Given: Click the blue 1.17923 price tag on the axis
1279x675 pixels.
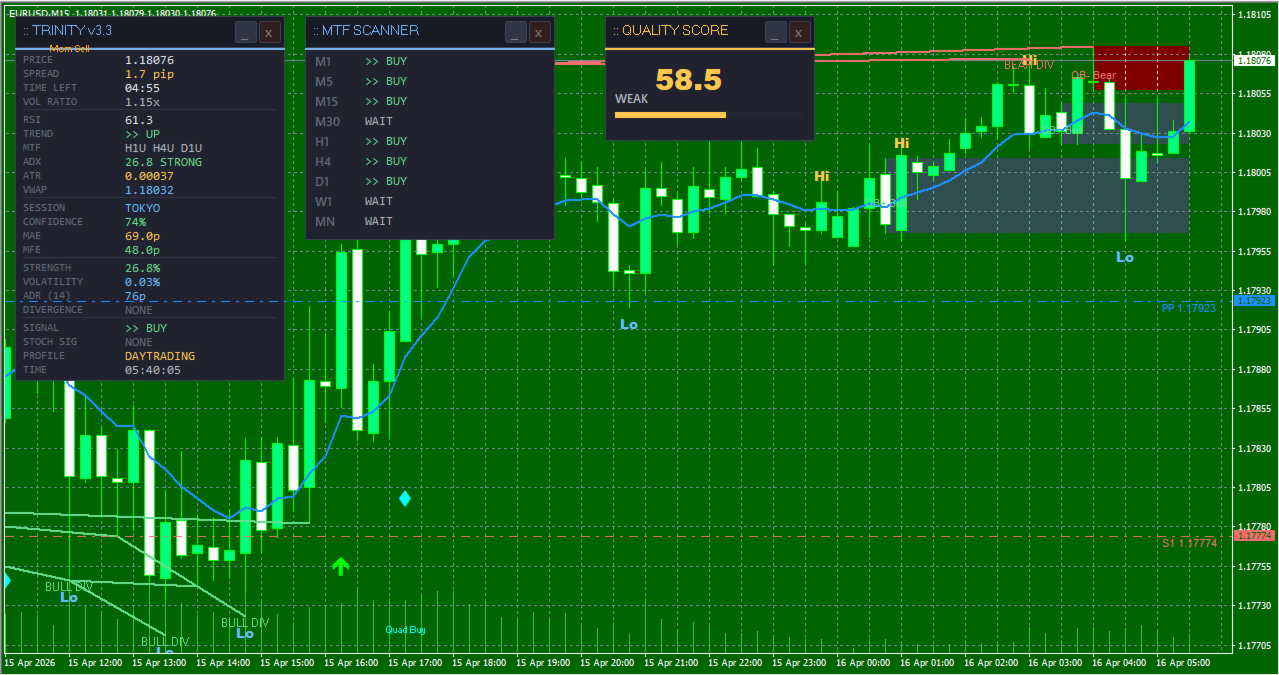Looking at the screenshot, I should pos(1255,300).
